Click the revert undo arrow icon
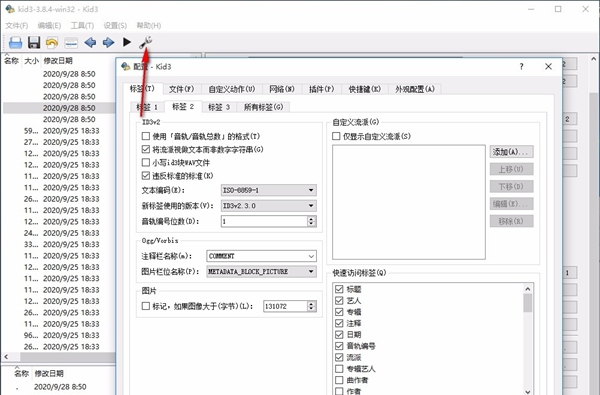The width and height of the screenshot is (600, 395). (x=52, y=42)
